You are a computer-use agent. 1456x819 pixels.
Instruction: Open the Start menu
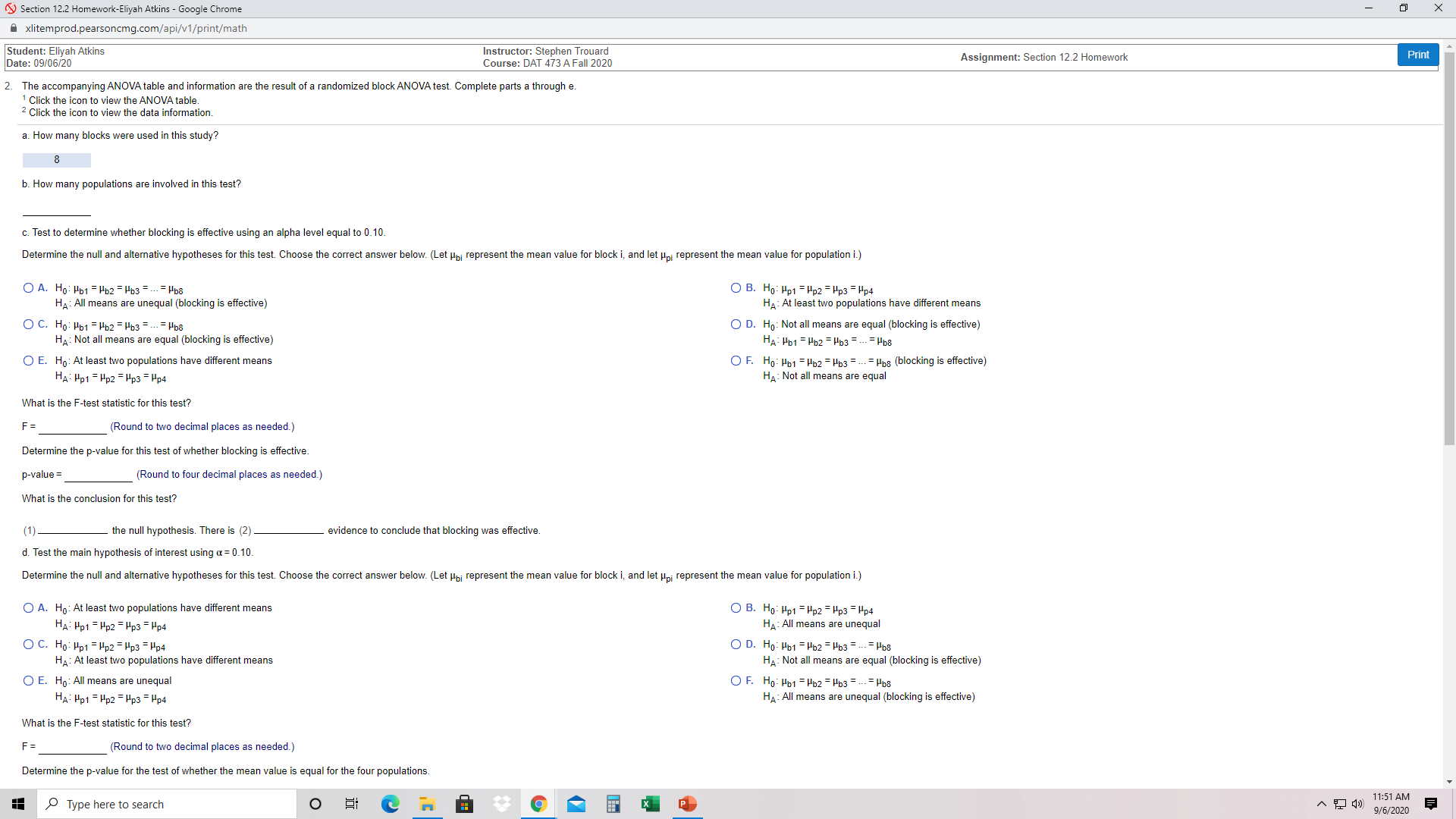click(x=18, y=804)
